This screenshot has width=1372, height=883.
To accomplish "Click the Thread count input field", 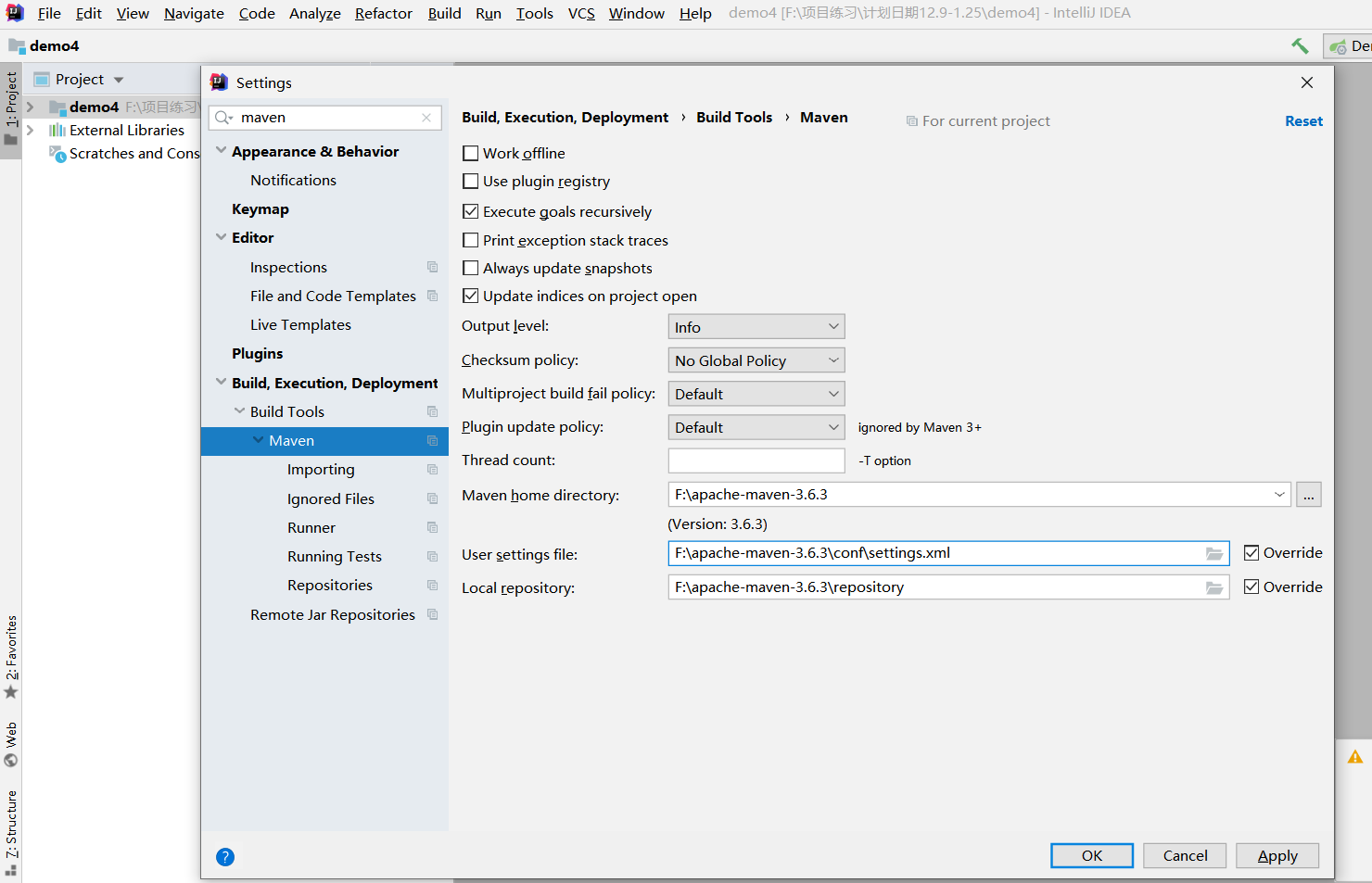I will pos(756,460).
